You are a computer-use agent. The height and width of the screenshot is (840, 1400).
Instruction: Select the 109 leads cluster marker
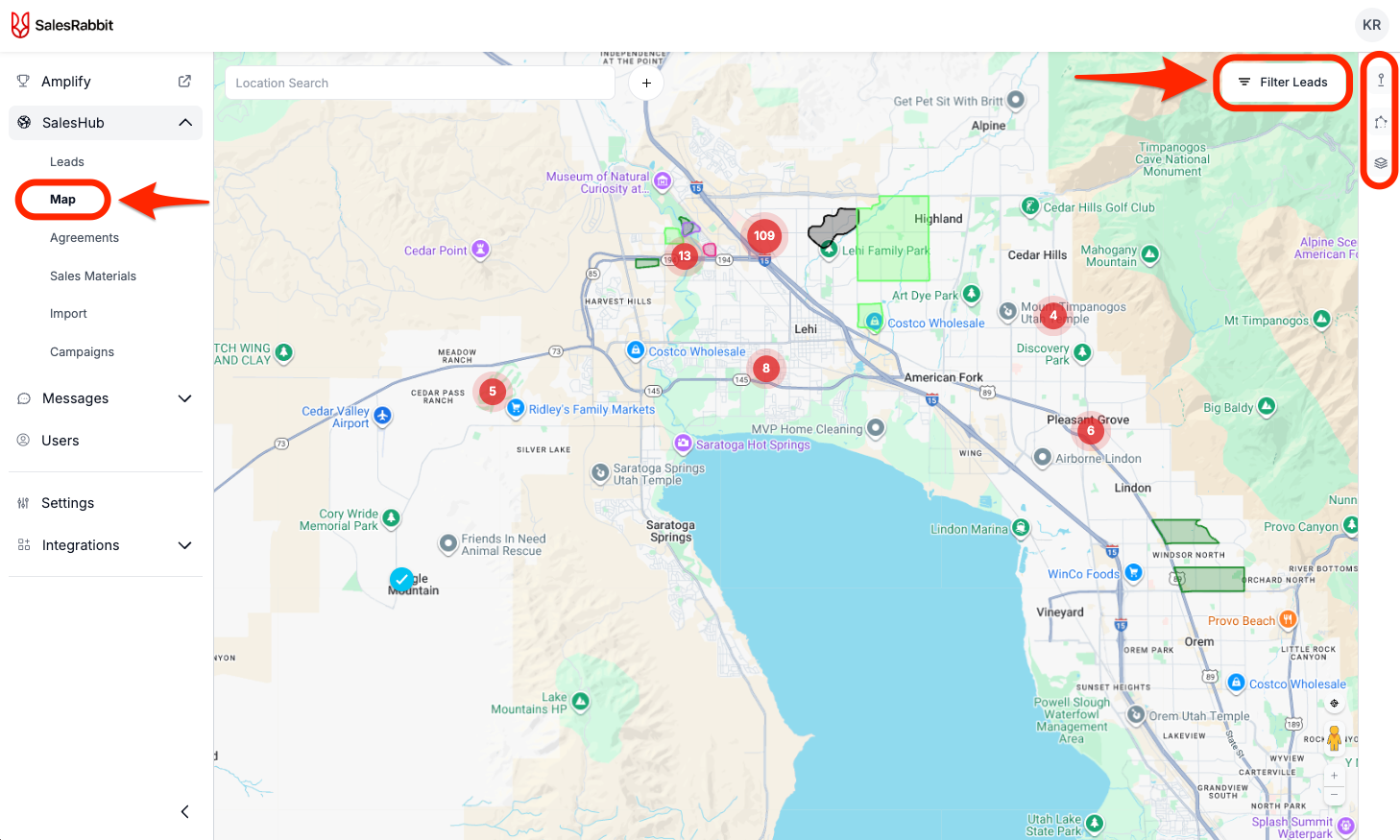pyautogui.click(x=764, y=236)
